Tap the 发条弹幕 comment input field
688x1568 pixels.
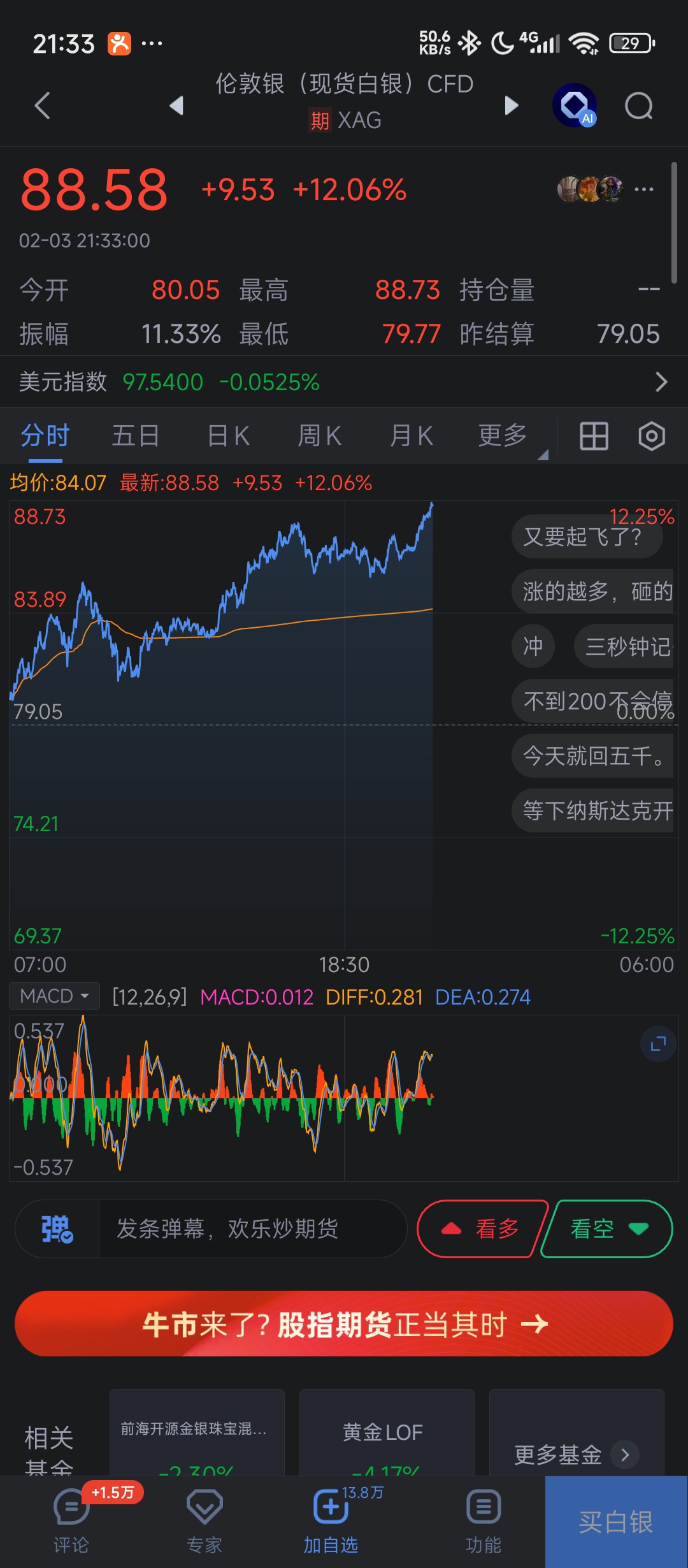[x=252, y=1228]
